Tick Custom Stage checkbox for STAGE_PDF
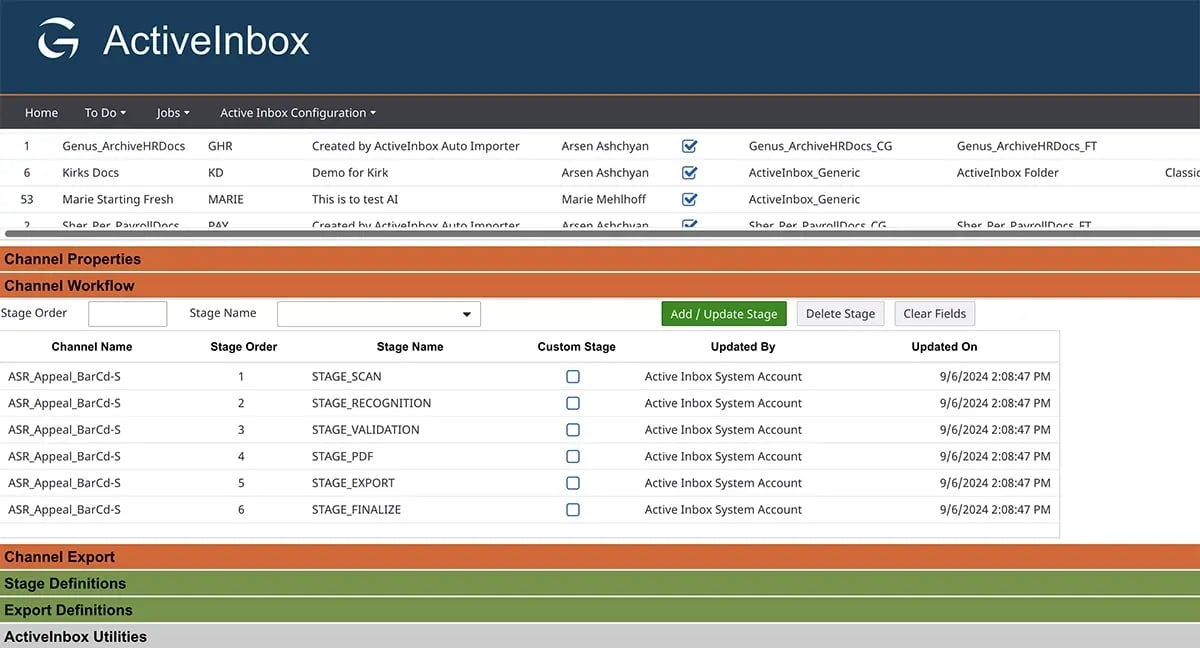This screenshot has width=1200, height=648. coord(573,456)
